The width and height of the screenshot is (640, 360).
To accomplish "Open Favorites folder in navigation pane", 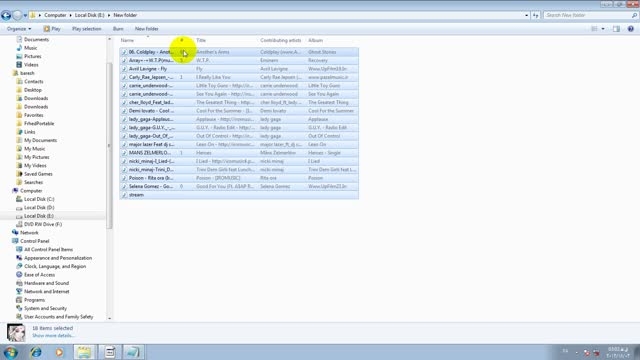I will click(33, 115).
